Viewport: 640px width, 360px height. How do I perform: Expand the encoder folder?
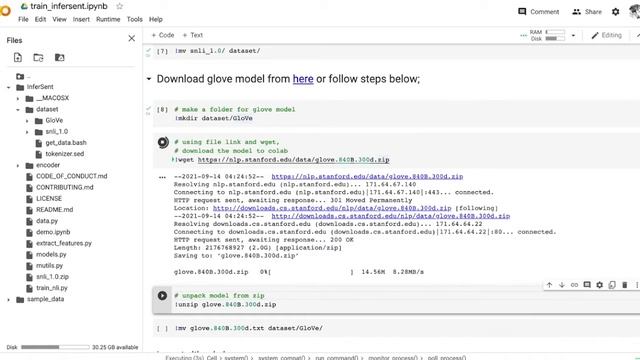coord(18,165)
